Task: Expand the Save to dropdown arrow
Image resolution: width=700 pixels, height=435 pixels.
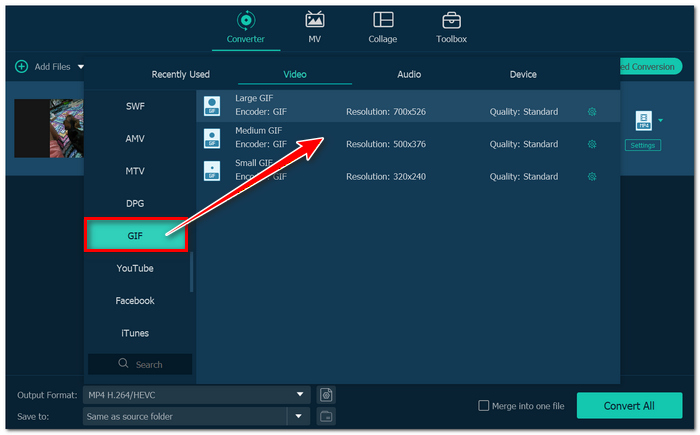Action: [x=299, y=416]
